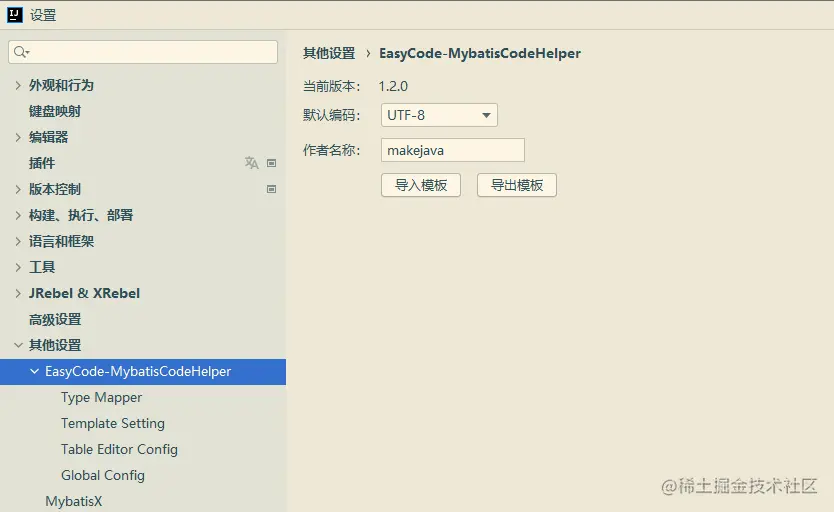
Task: Click the 设置 window title
Action: pos(43,15)
